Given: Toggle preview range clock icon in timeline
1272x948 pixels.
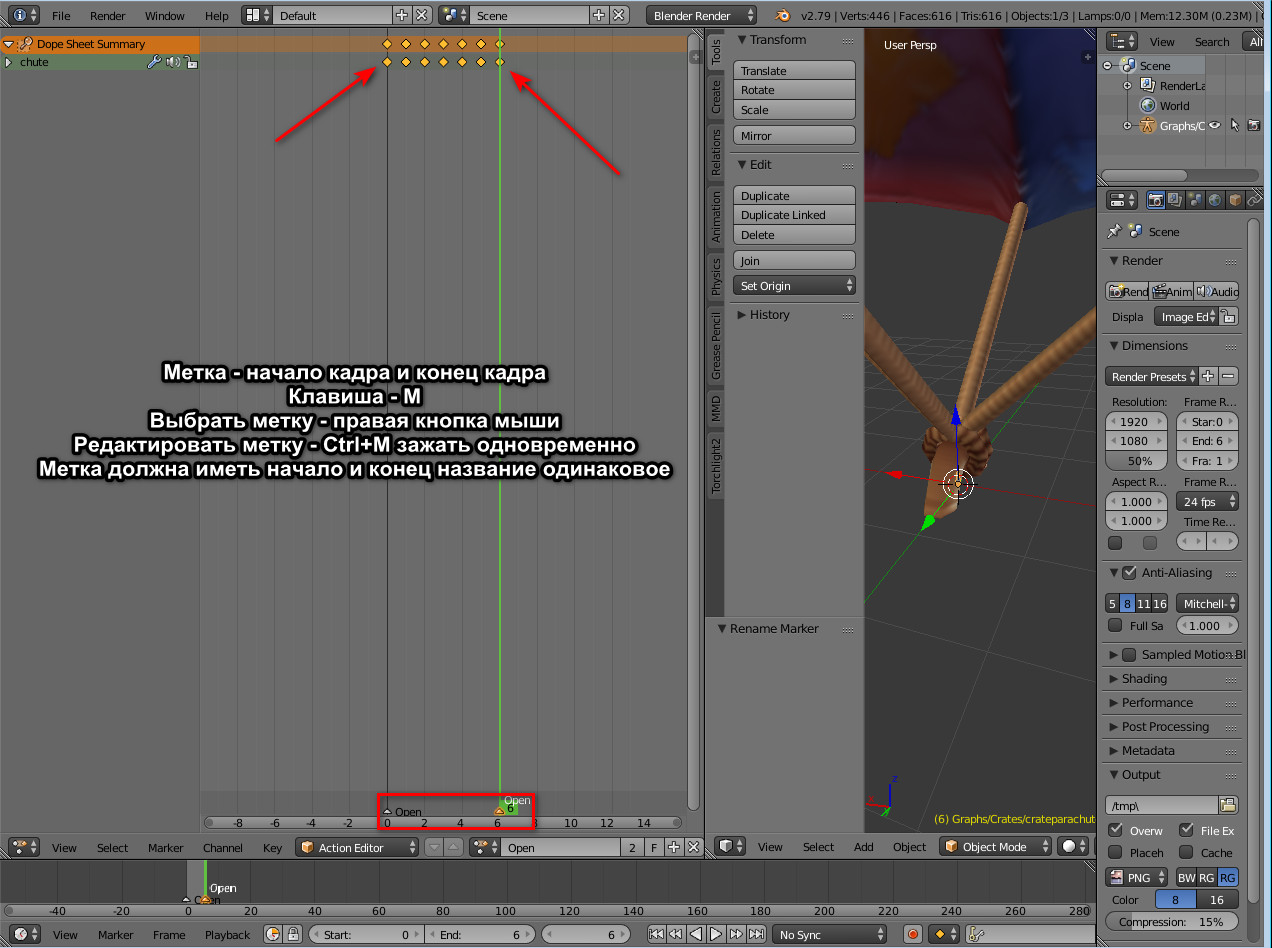Looking at the screenshot, I should click(274, 934).
